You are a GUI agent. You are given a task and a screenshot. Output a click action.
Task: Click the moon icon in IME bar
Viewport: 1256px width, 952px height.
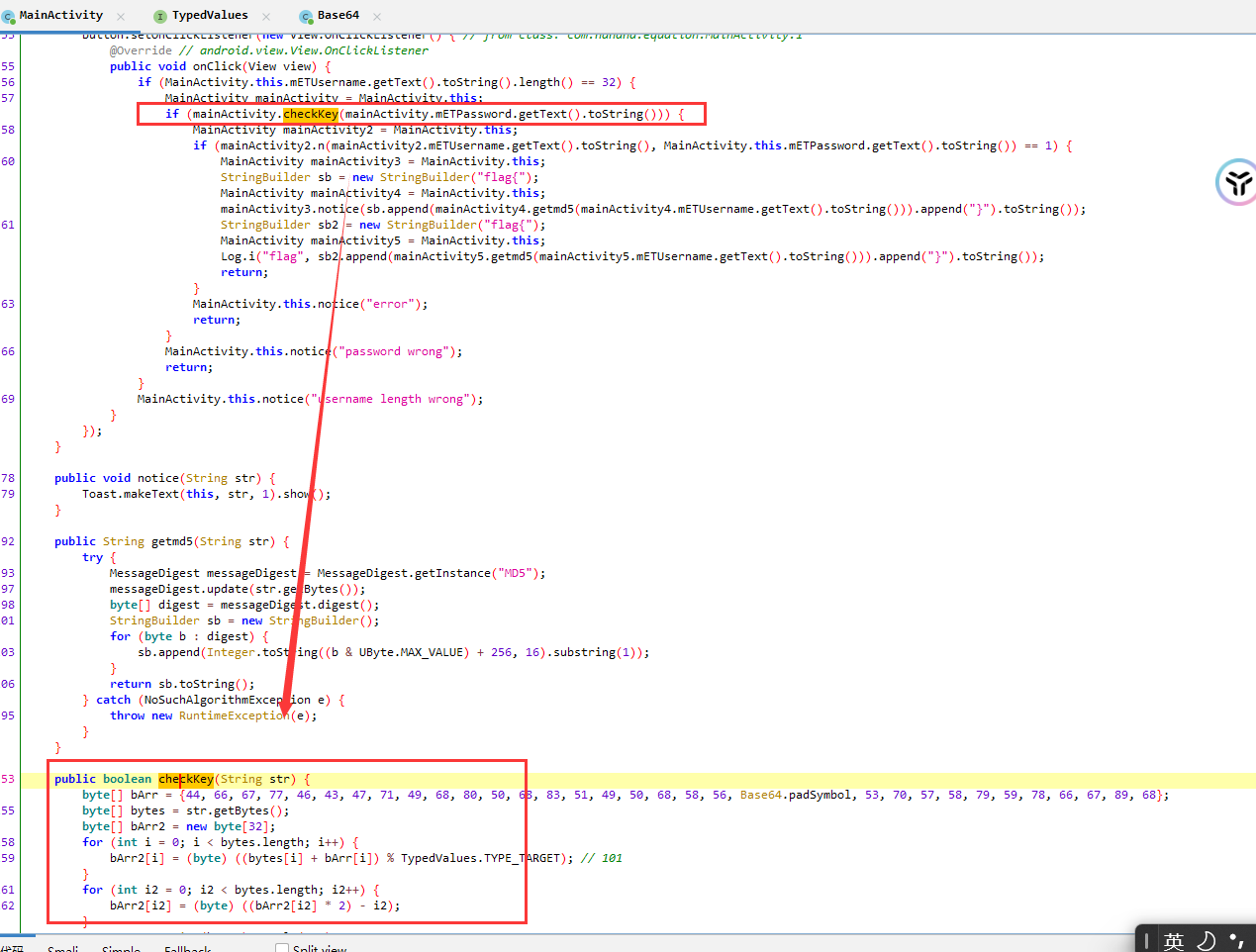pos(1207,940)
